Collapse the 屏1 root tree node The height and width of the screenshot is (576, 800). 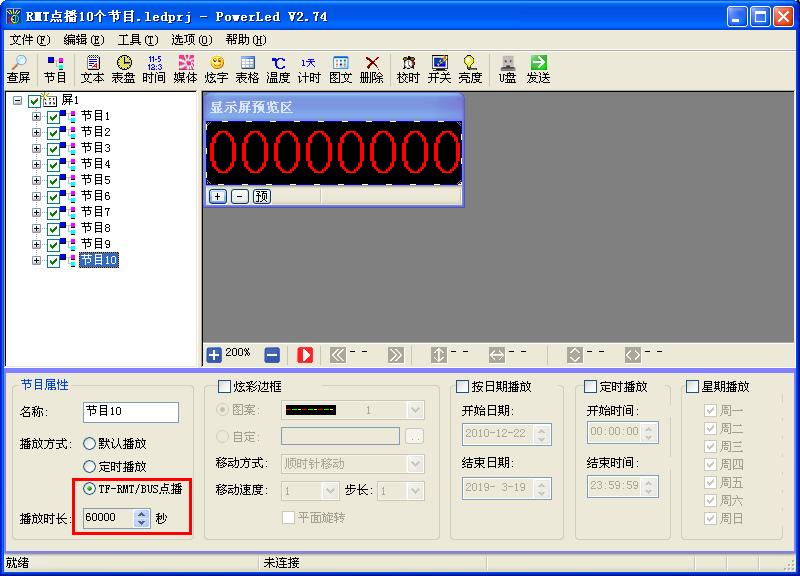[18, 101]
